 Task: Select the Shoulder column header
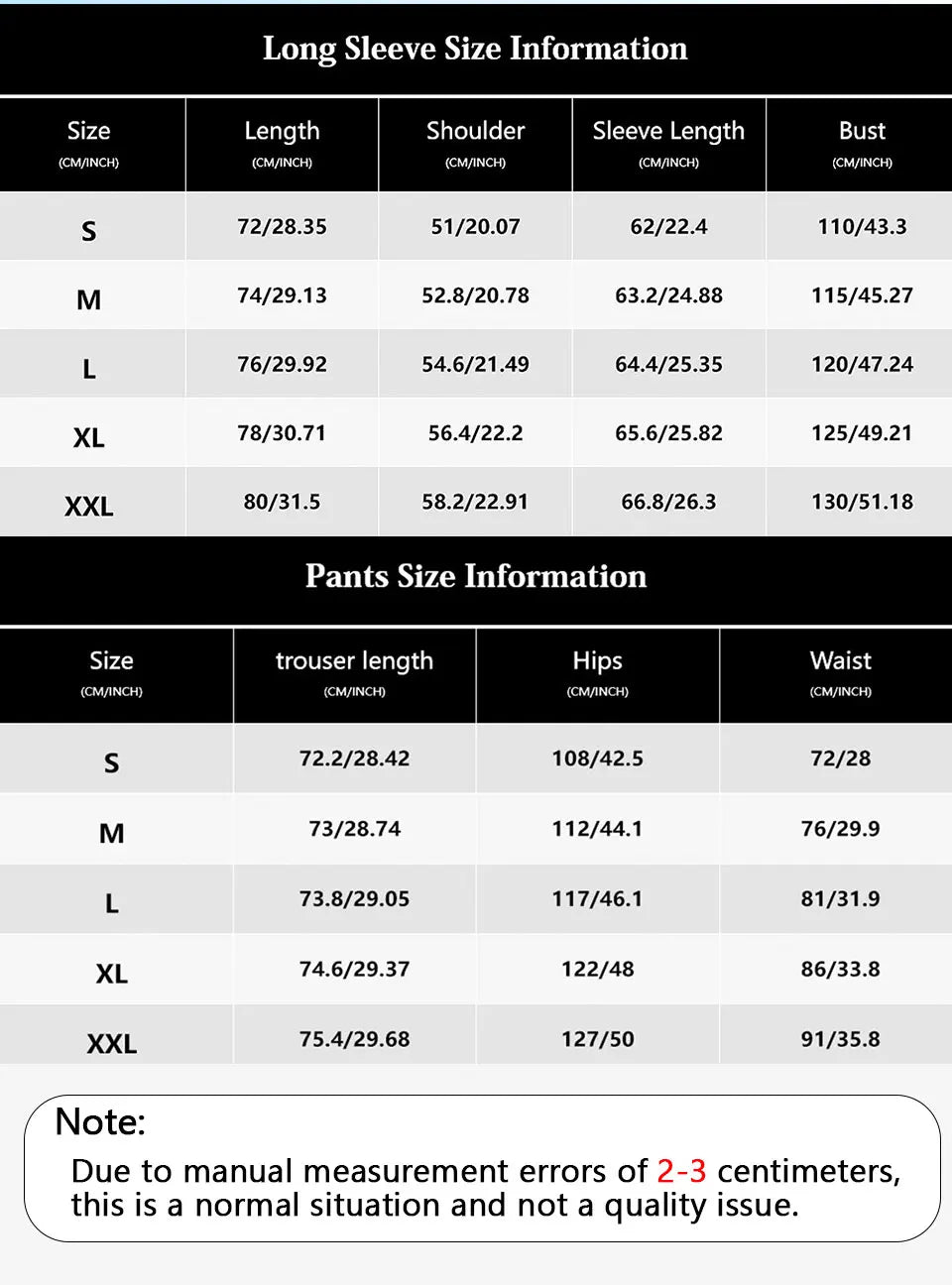pos(475,144)
